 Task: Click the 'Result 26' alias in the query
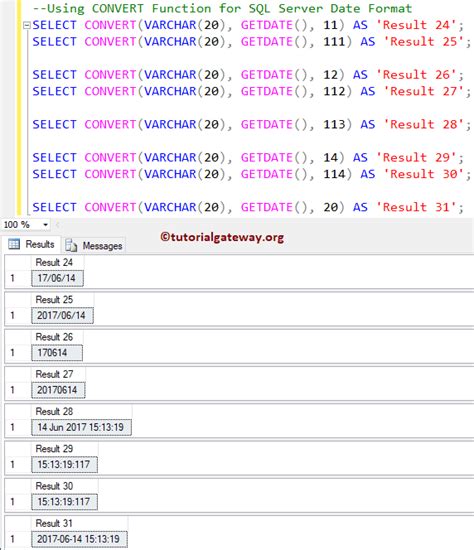point(416,74)
